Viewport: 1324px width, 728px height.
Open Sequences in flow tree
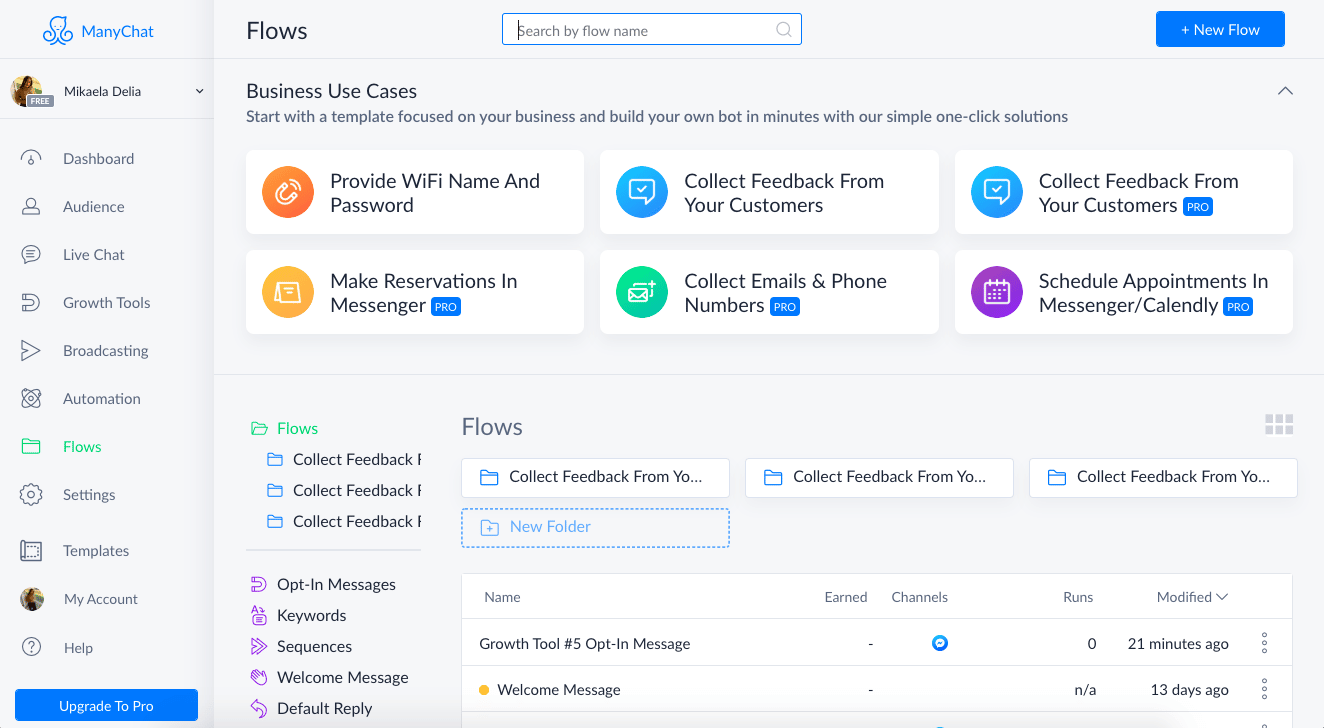click(314, 646)
